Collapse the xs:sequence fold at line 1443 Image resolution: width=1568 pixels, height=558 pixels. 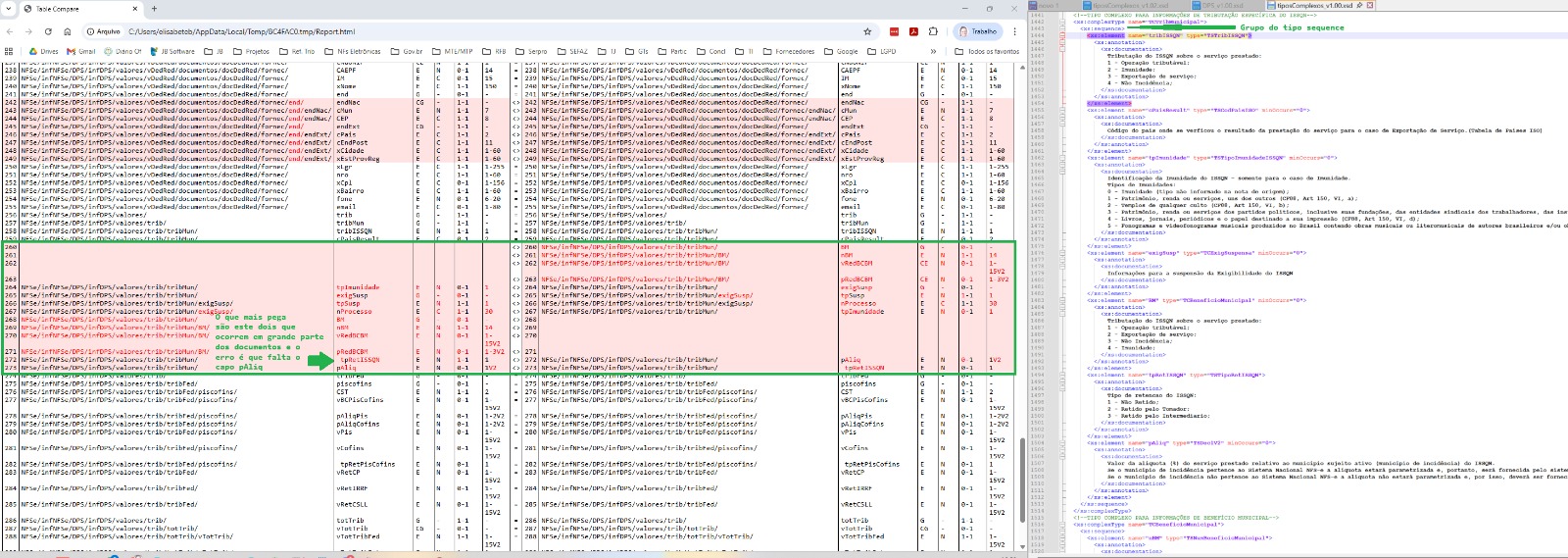click(x=1062, y=28)
